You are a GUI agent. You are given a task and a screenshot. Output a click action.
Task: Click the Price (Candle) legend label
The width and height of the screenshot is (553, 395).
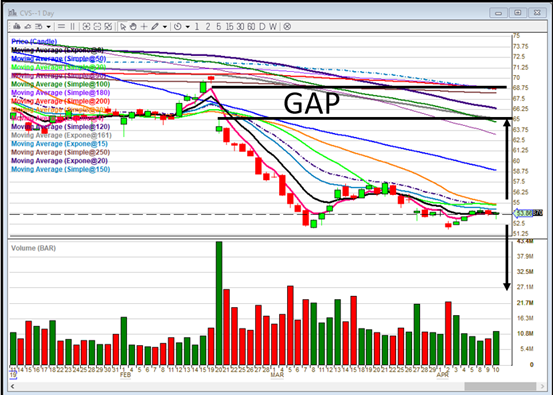[x=34, y=42]
